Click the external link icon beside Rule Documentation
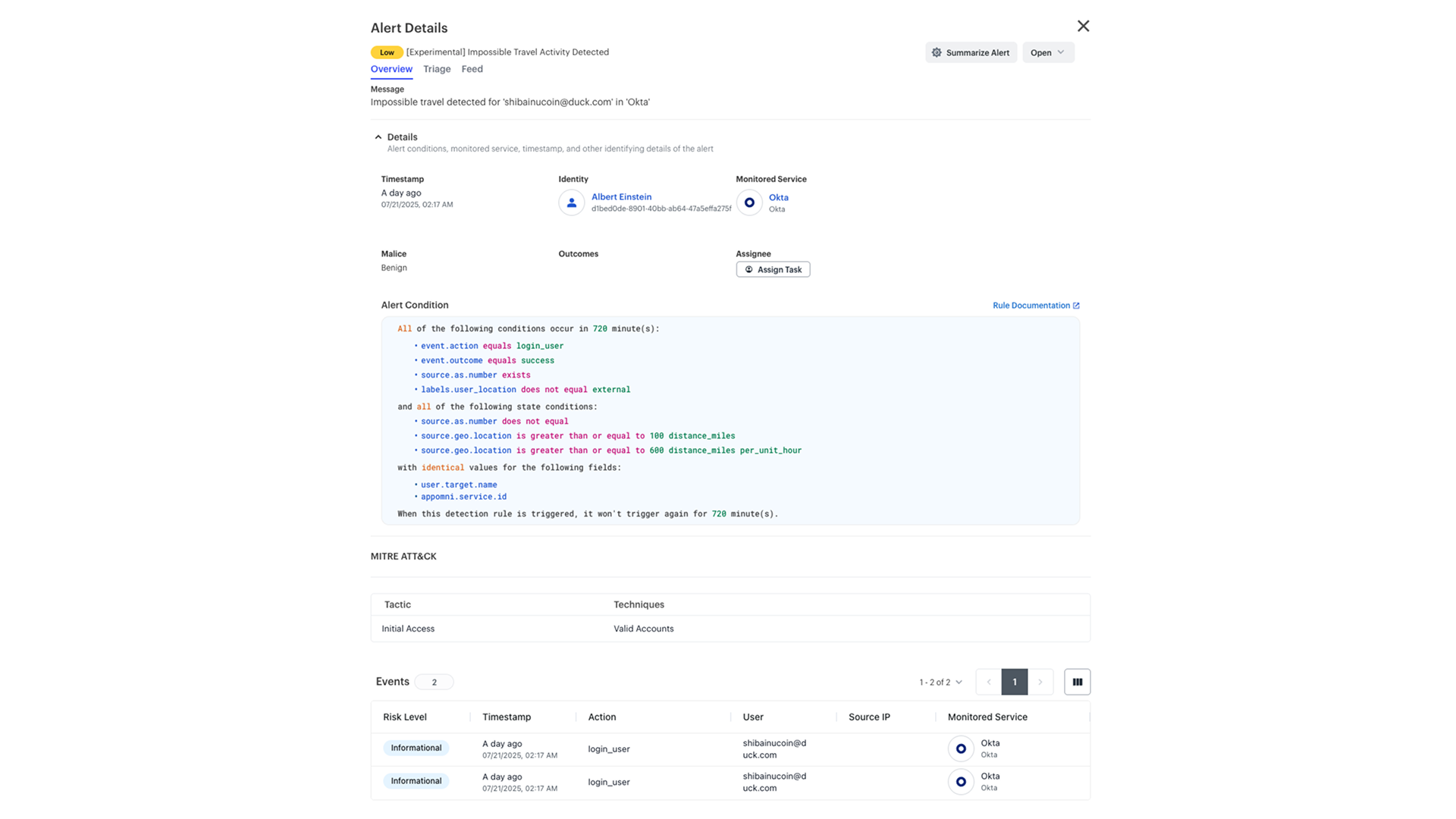Viewport: 1456px width, 819px height. [x=1076, y=305]
